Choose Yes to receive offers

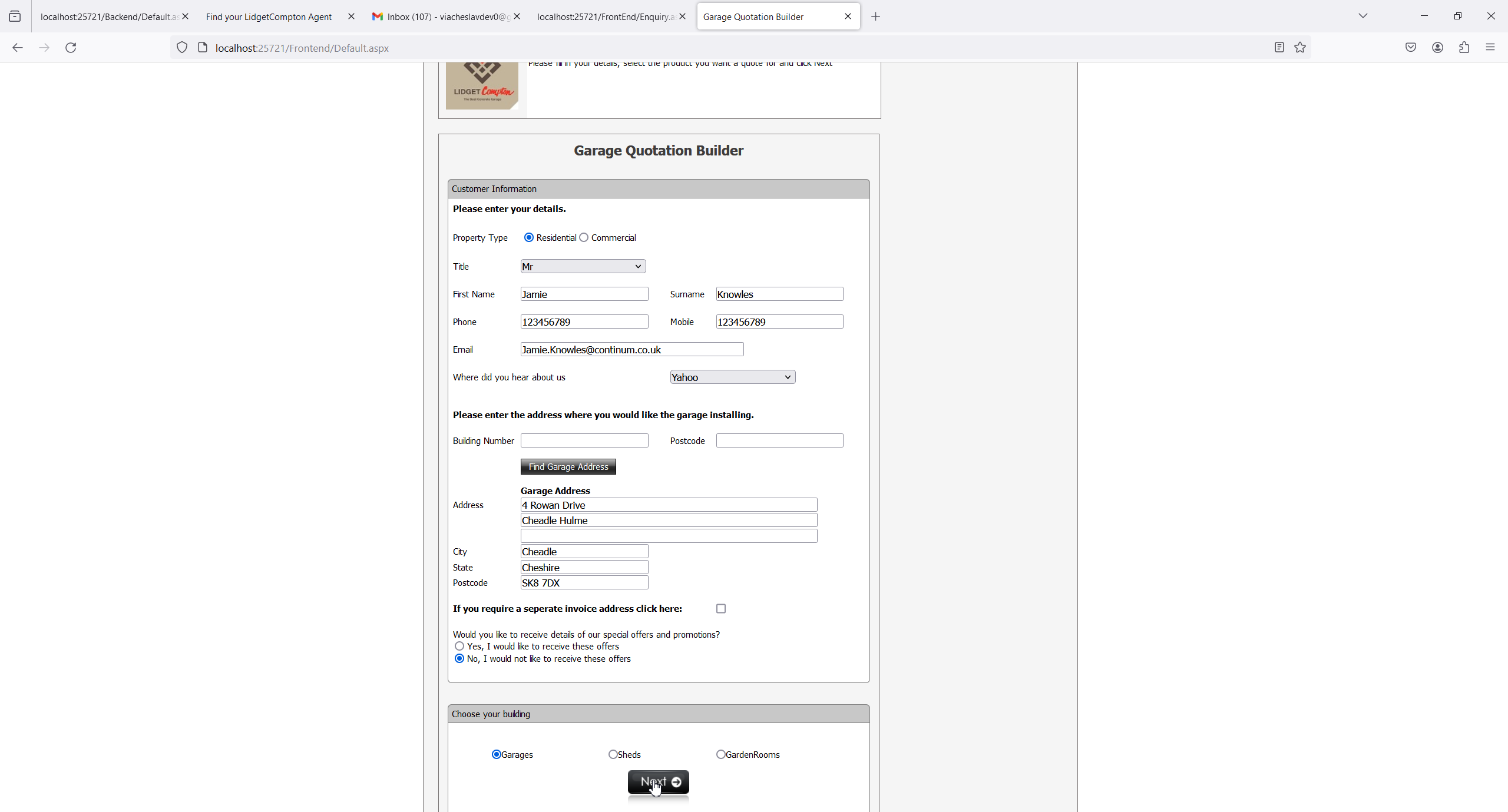coord(459,646)
